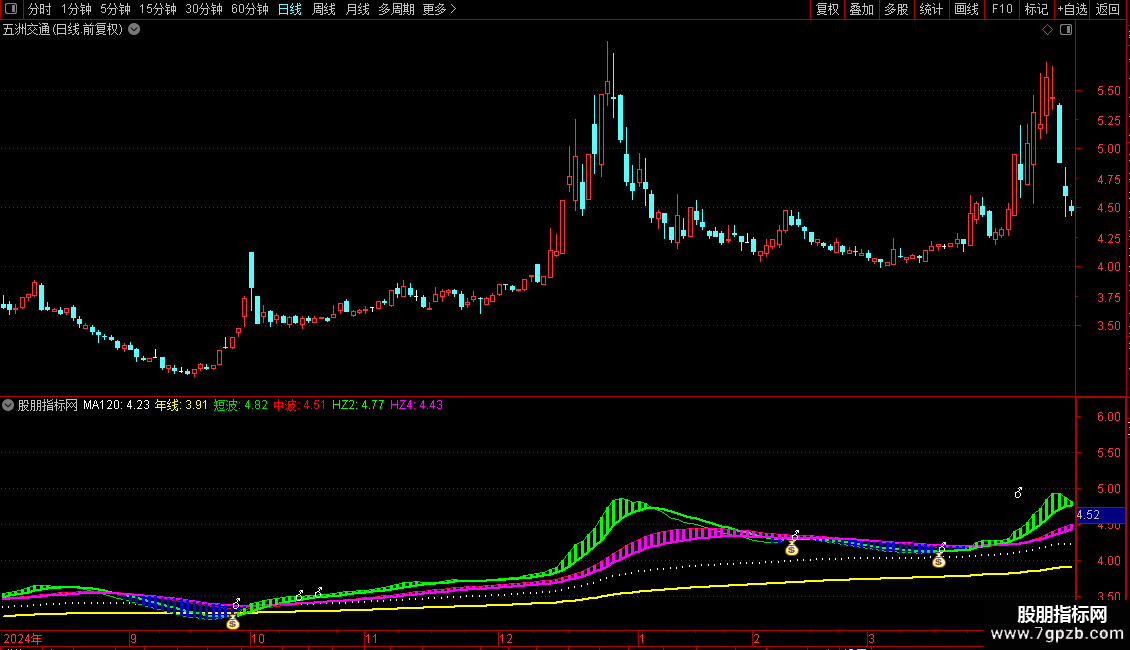The image size is (1130, 650).
Task: Select the 月线 monthly tab
Action: (357, 9)
